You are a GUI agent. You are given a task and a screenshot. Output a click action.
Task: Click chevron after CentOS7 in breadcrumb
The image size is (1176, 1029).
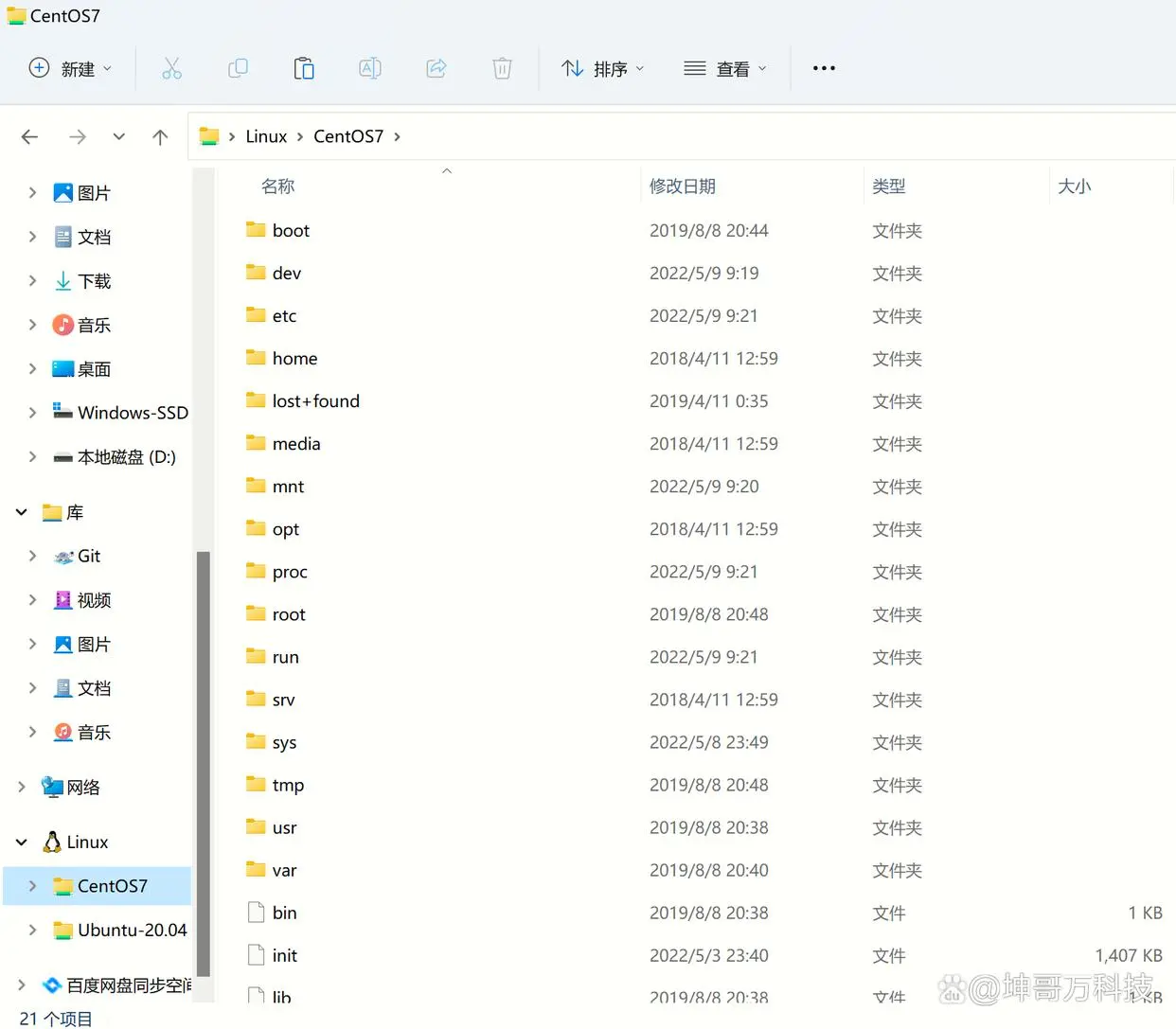click(397, 137)
